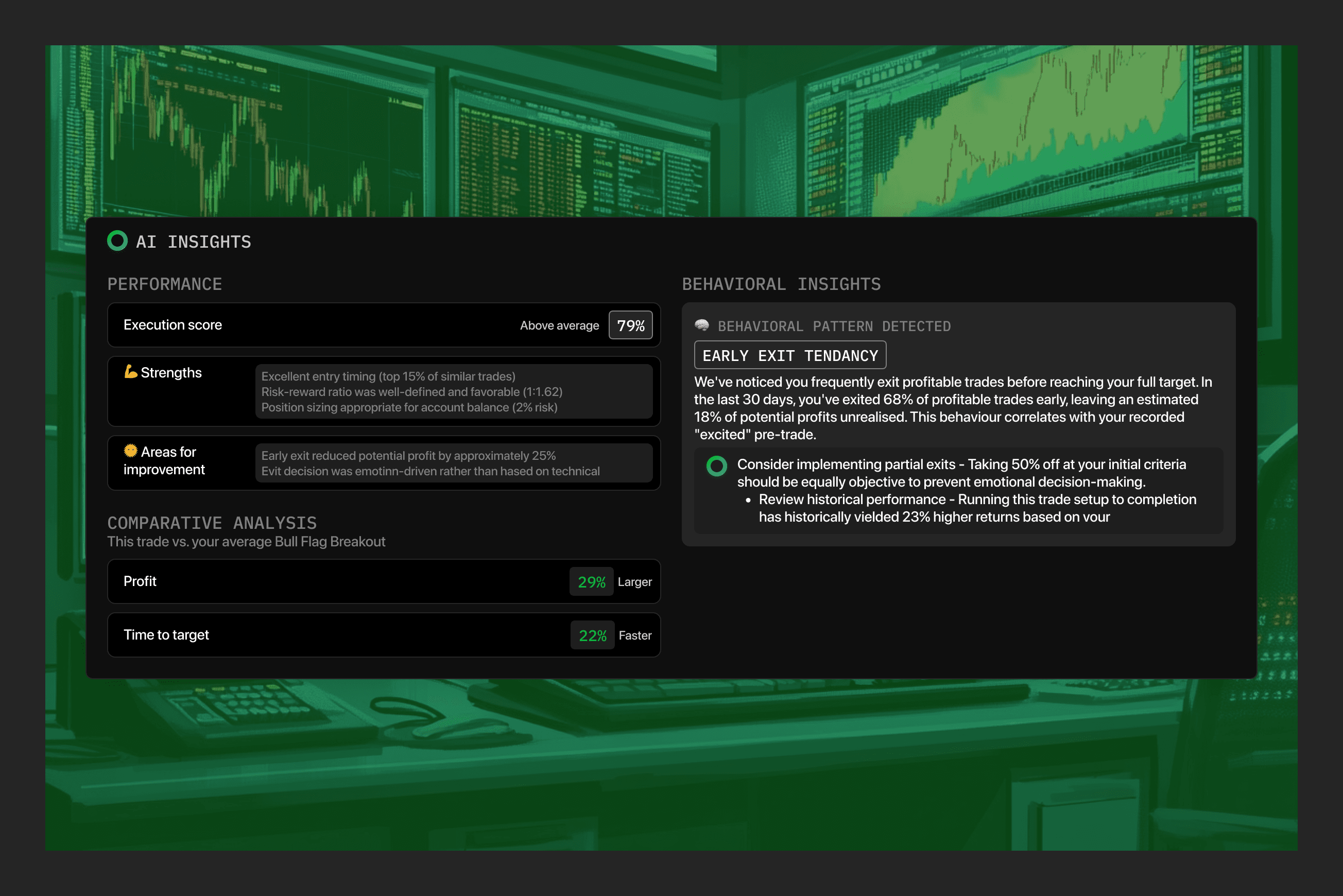Click the Behavioral Insights heading
The width and height of the screenshot is (1343, 896).
tap(781, 284)
